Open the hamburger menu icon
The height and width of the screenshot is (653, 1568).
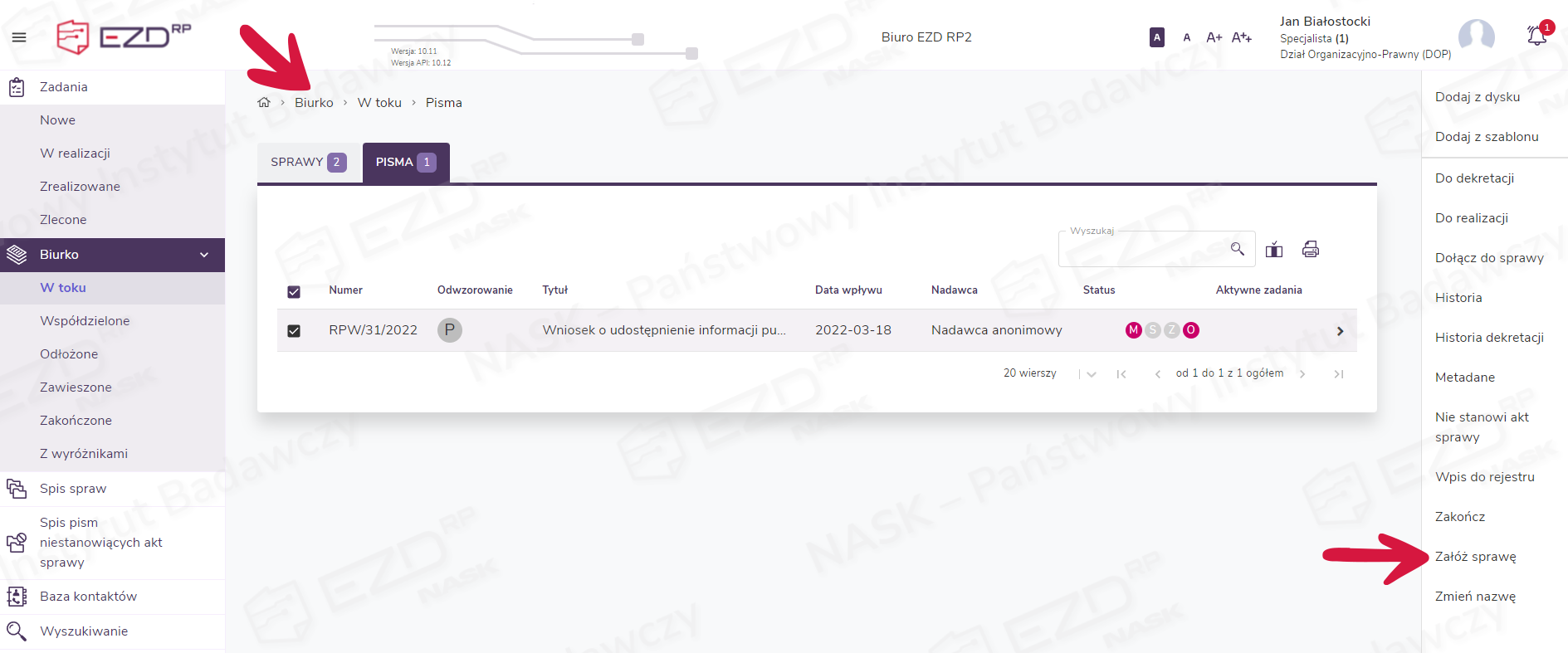(18, 37)
